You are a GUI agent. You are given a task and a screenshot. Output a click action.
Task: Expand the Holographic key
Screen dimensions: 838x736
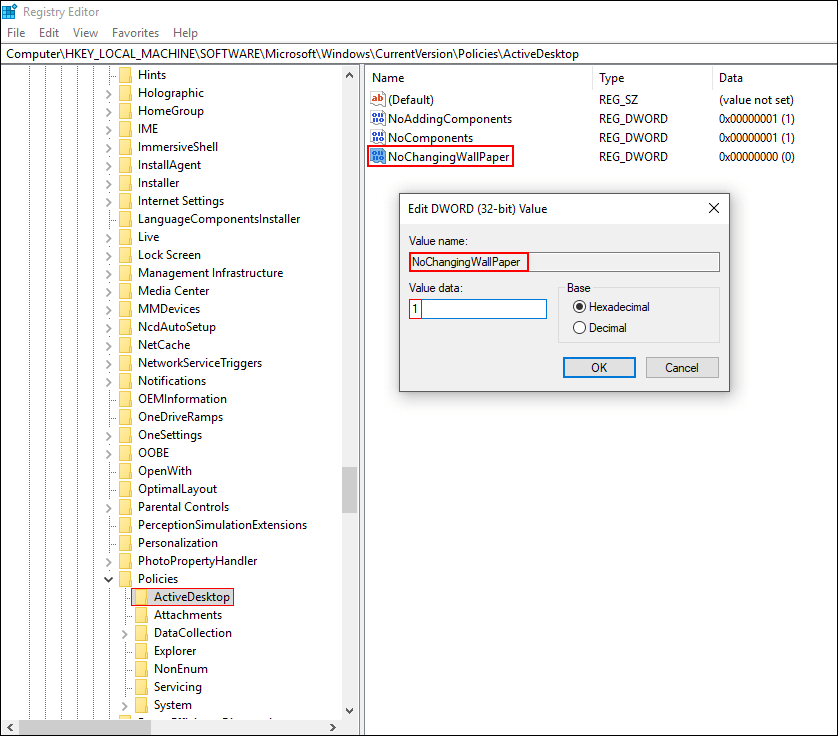[x=108, y=94]
